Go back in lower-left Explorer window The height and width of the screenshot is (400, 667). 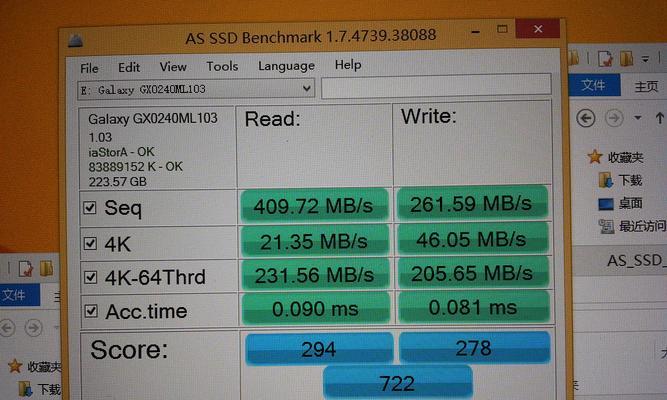tap(7, 328)
